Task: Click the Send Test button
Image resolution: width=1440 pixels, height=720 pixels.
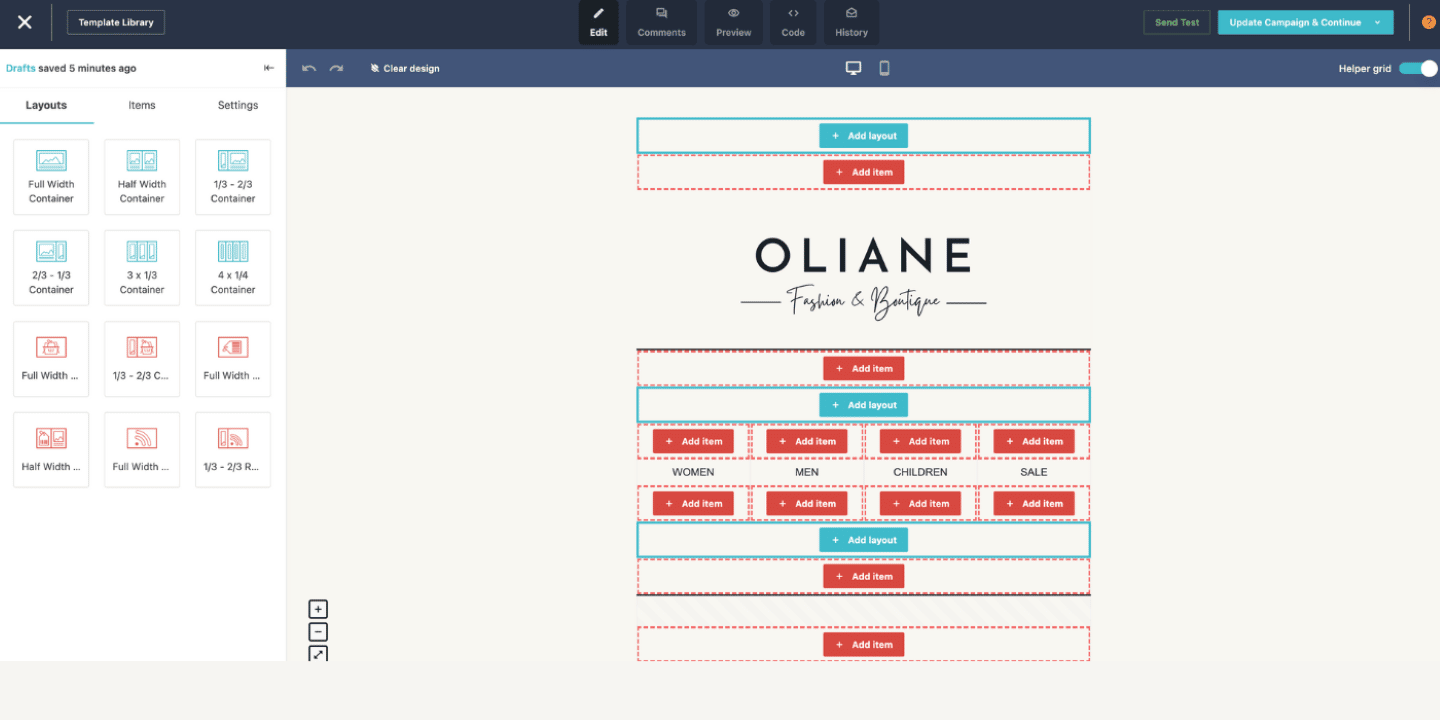Action: tap(1177, 22)
